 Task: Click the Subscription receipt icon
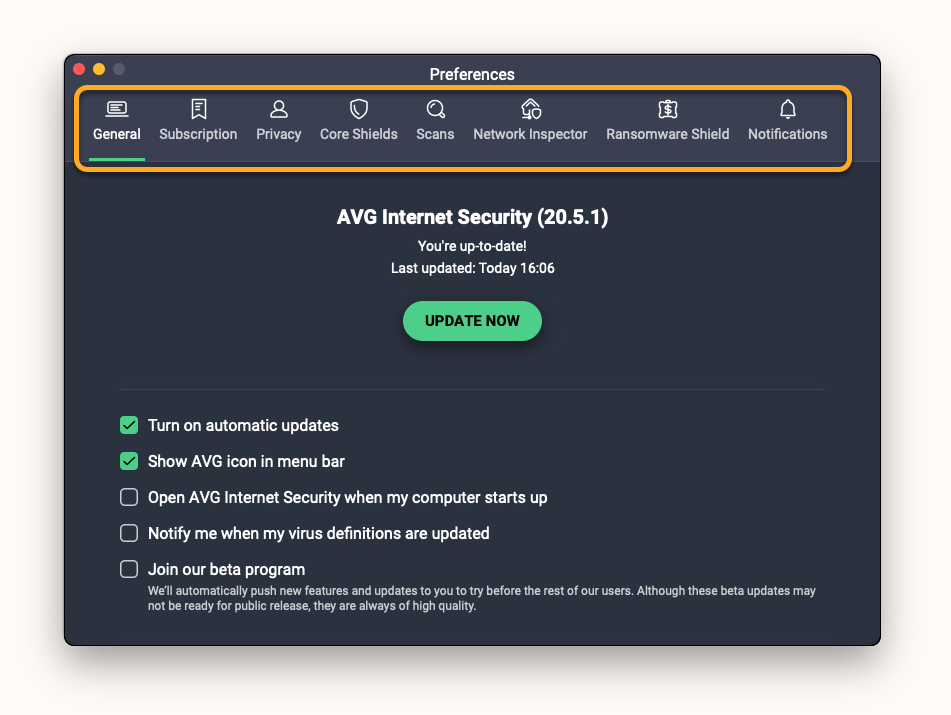(198, 109)
